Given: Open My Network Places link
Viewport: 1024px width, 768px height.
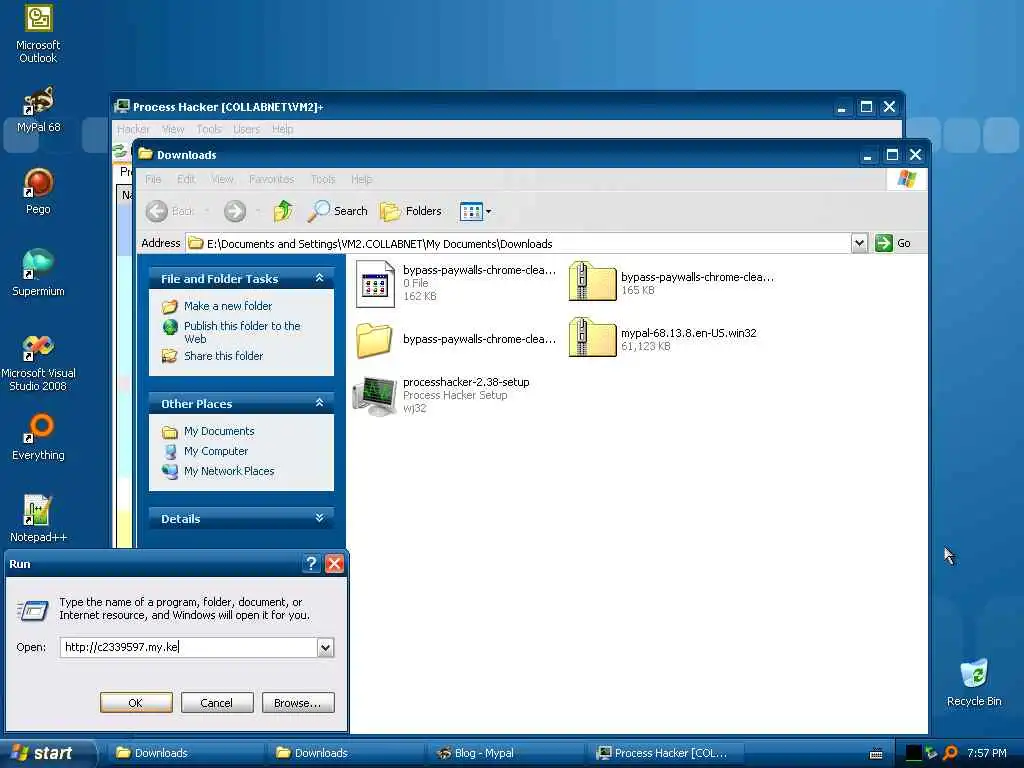Looking at the screenshot, I should [x=229, y=471].
